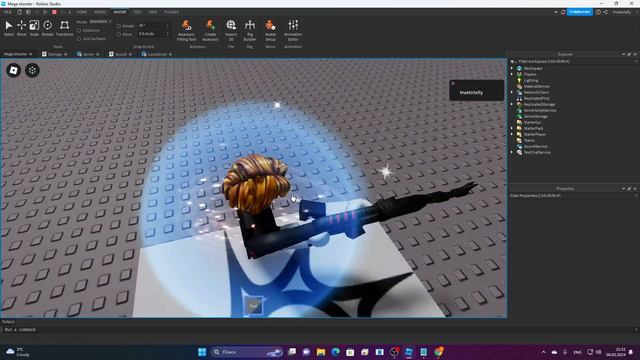Expand the NetworkClient node

click(512, 92)
